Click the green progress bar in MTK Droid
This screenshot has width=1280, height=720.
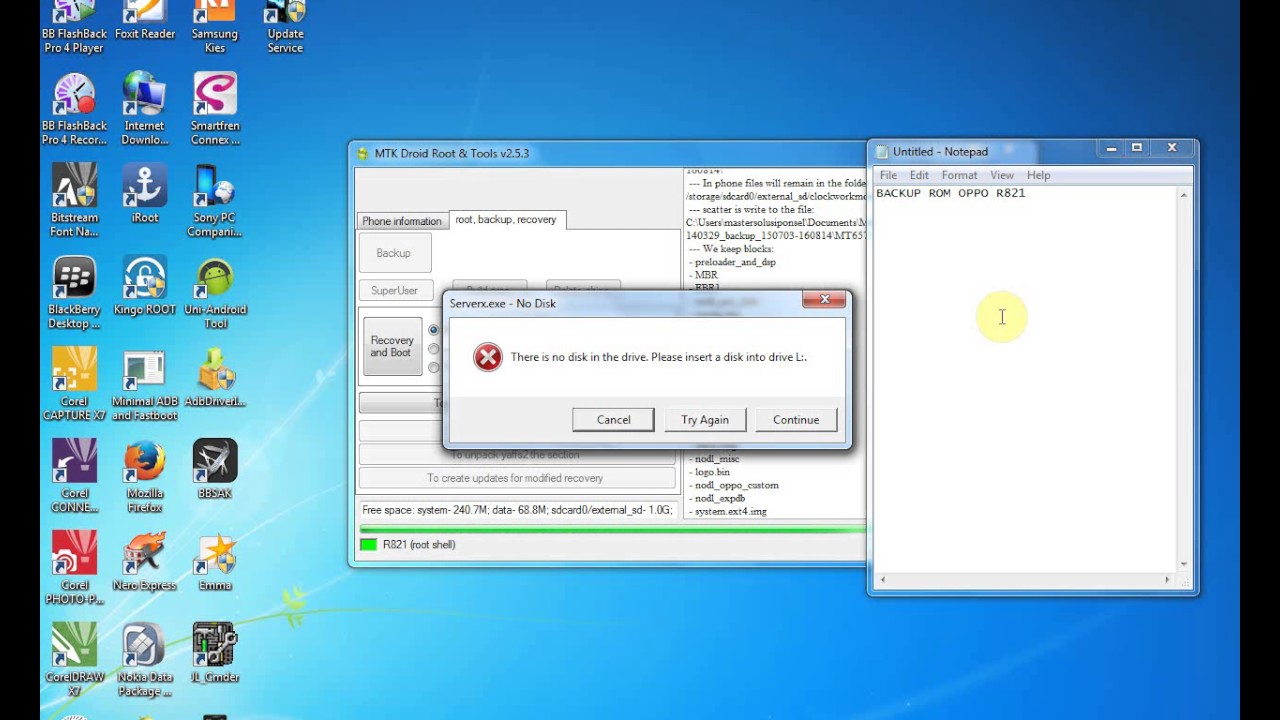[612, 529]
